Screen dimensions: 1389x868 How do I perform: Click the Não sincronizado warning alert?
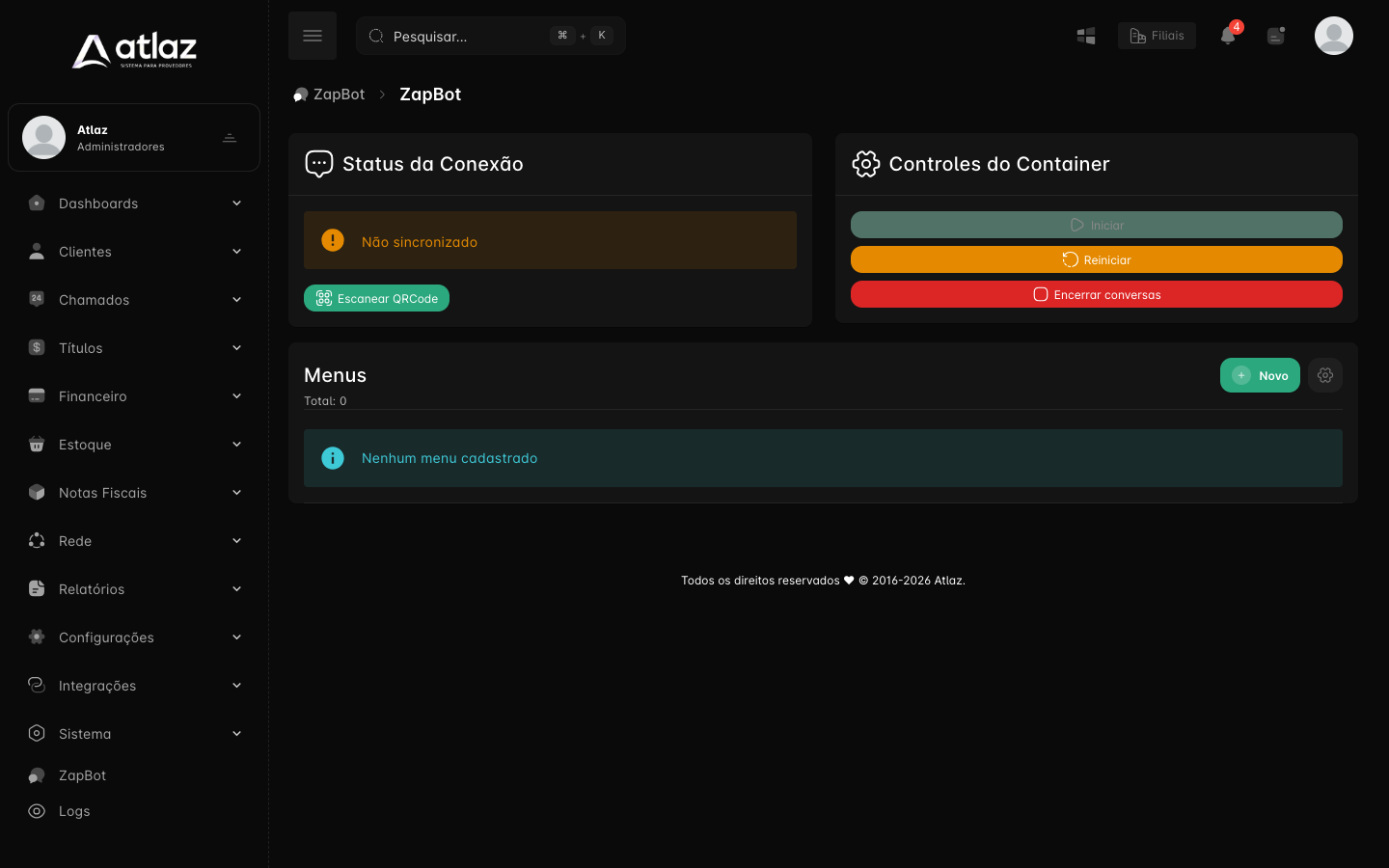[550, 240]
